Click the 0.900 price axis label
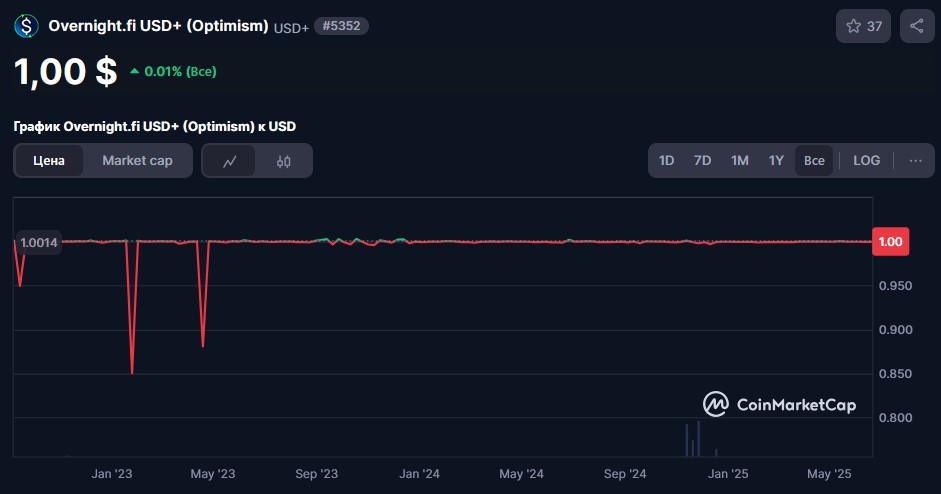This screenshot has height=494, width=941. (895, 330)
